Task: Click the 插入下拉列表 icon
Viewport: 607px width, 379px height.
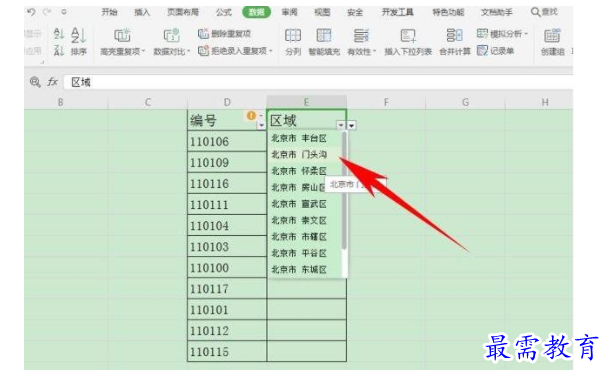Action: coord(408,36)
